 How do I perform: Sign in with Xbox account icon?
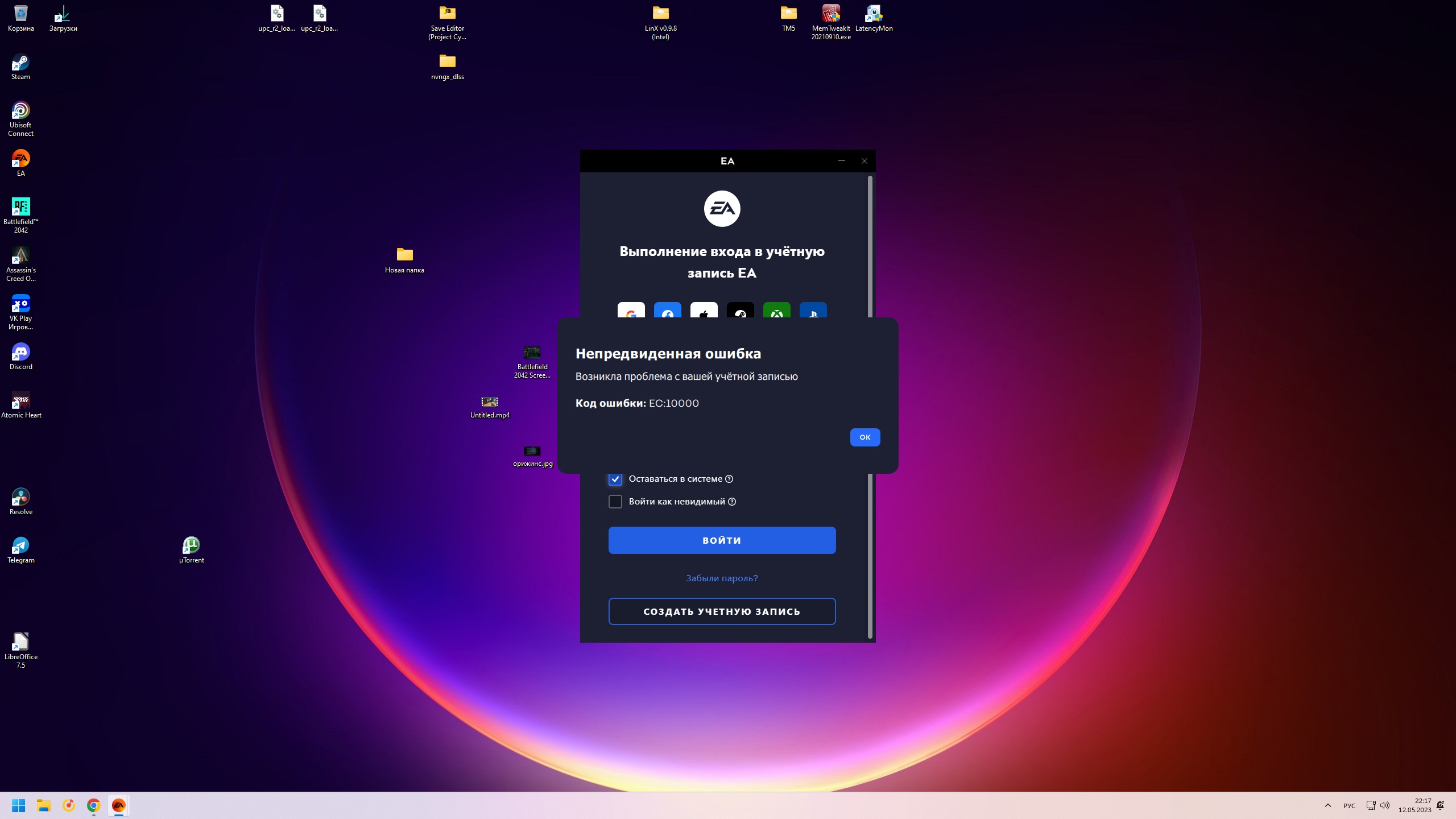tap(776, 311)
